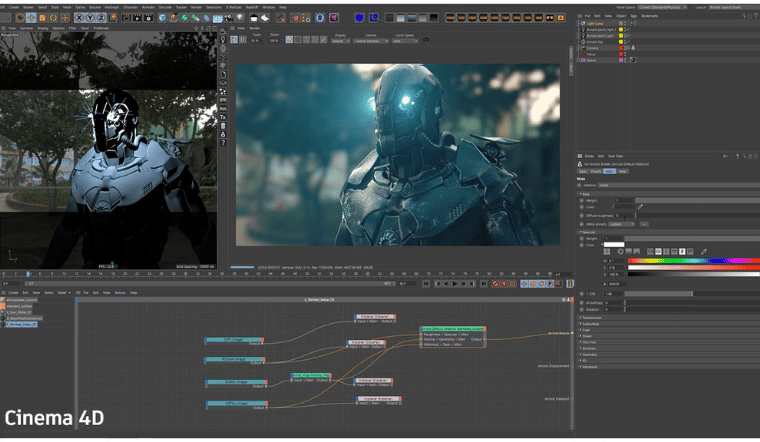This screenshot has width=760, height=442.
Task: Open the Simulate menu
Action: (165, 7)
